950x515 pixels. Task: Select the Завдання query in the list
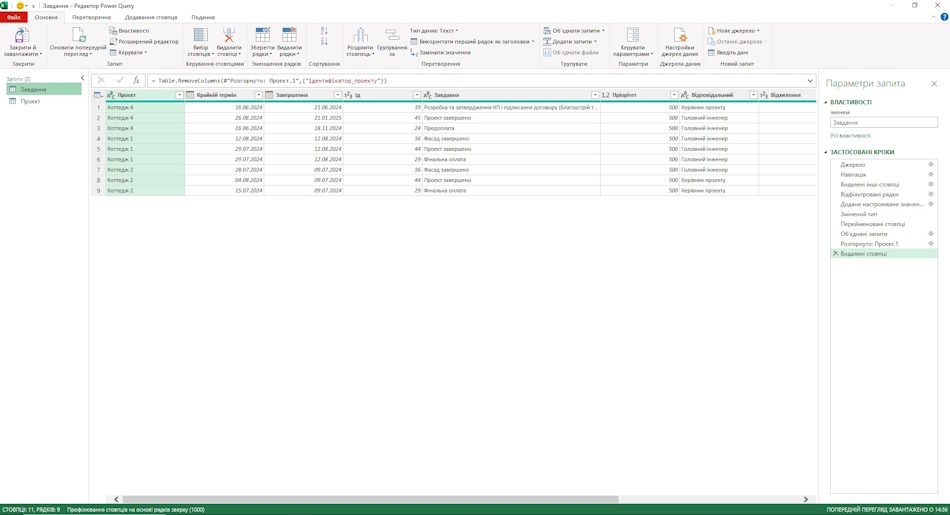(x=44, y=89)
